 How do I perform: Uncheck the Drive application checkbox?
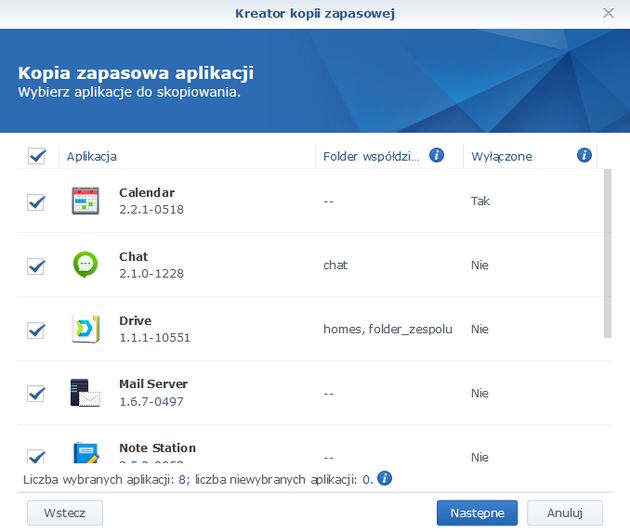point(36,330)
